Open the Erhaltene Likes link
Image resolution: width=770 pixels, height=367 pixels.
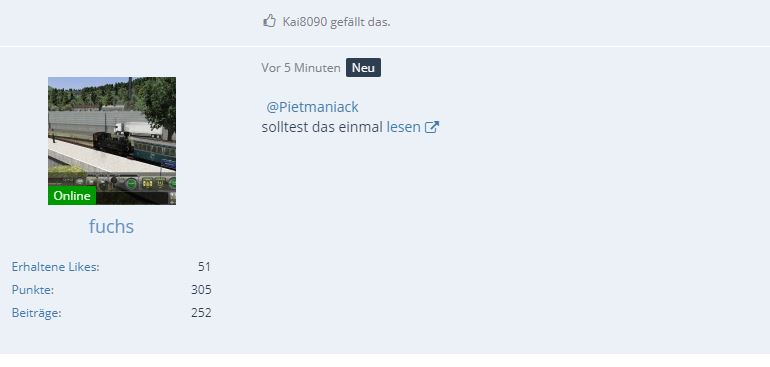click(55, 267)
